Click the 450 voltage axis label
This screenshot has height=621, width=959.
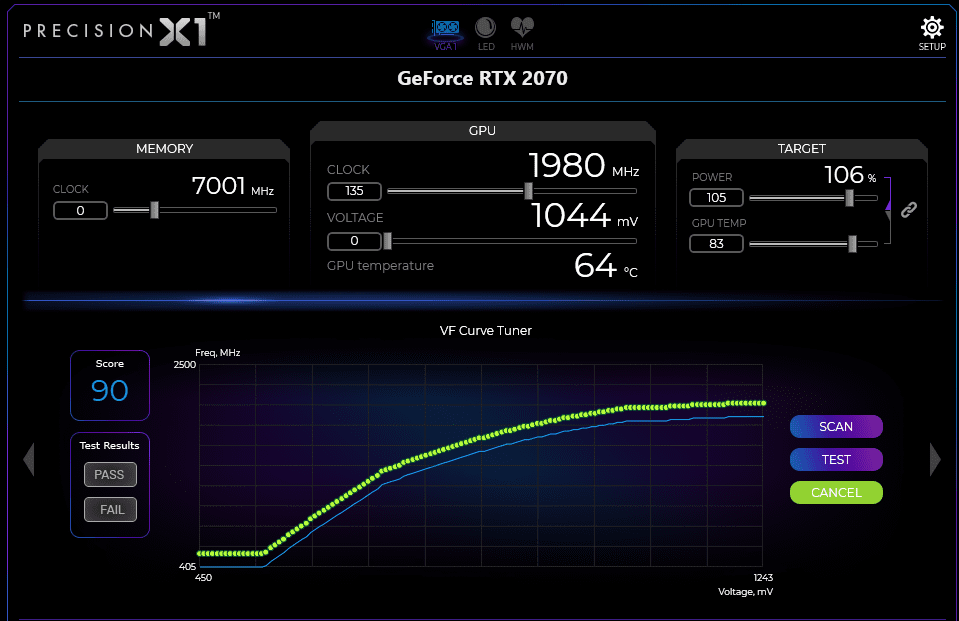click(x=203, y=578)
